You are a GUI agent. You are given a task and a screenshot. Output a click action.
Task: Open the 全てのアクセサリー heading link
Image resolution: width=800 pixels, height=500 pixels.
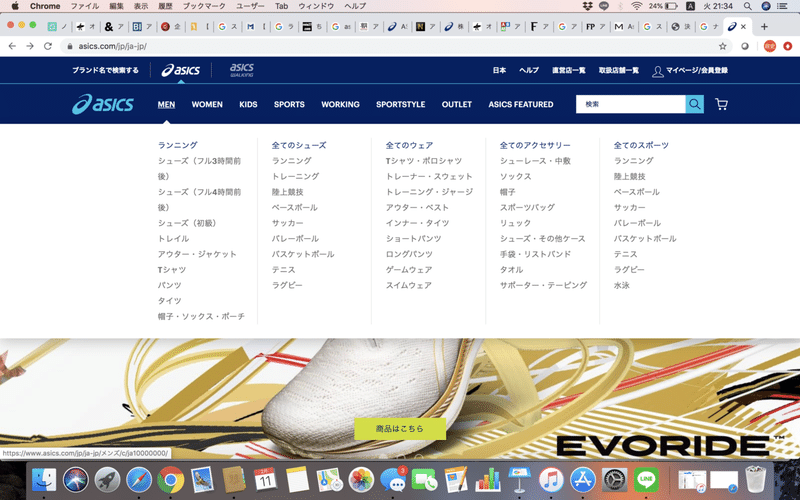535,145
